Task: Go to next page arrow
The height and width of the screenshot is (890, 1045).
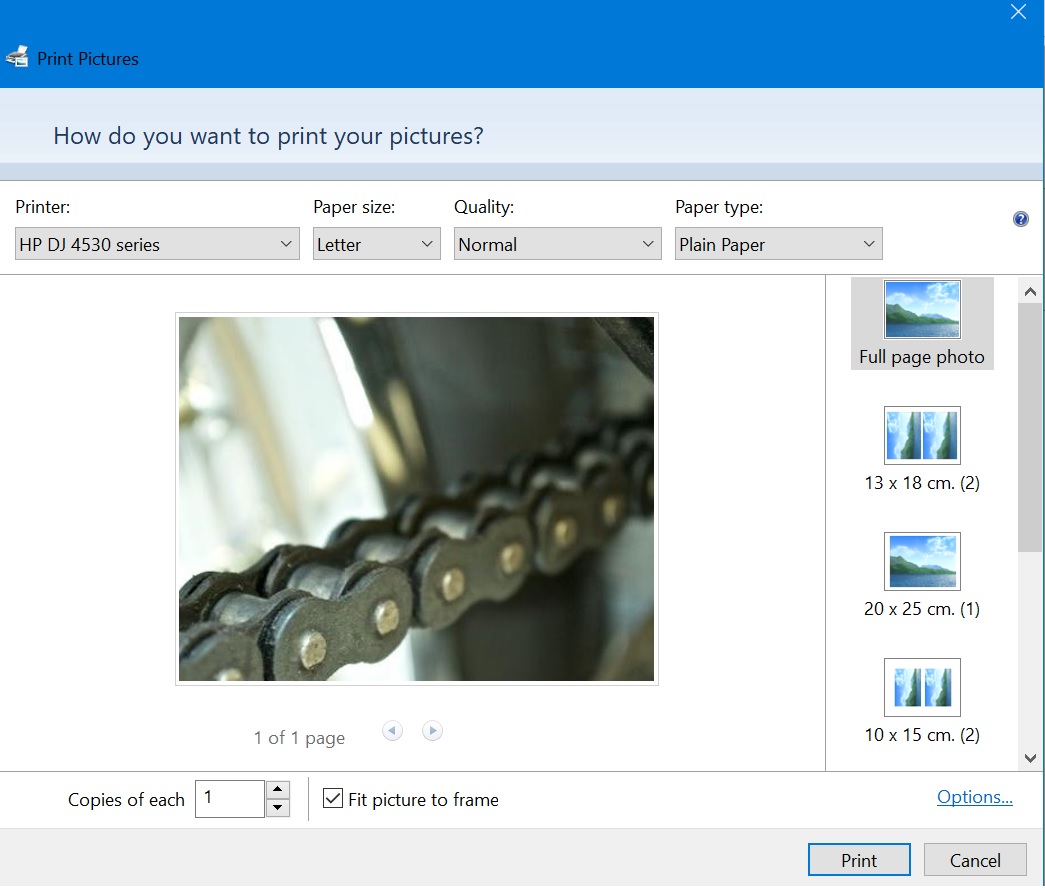Action: pyautogui.click(x=432, y=733)
